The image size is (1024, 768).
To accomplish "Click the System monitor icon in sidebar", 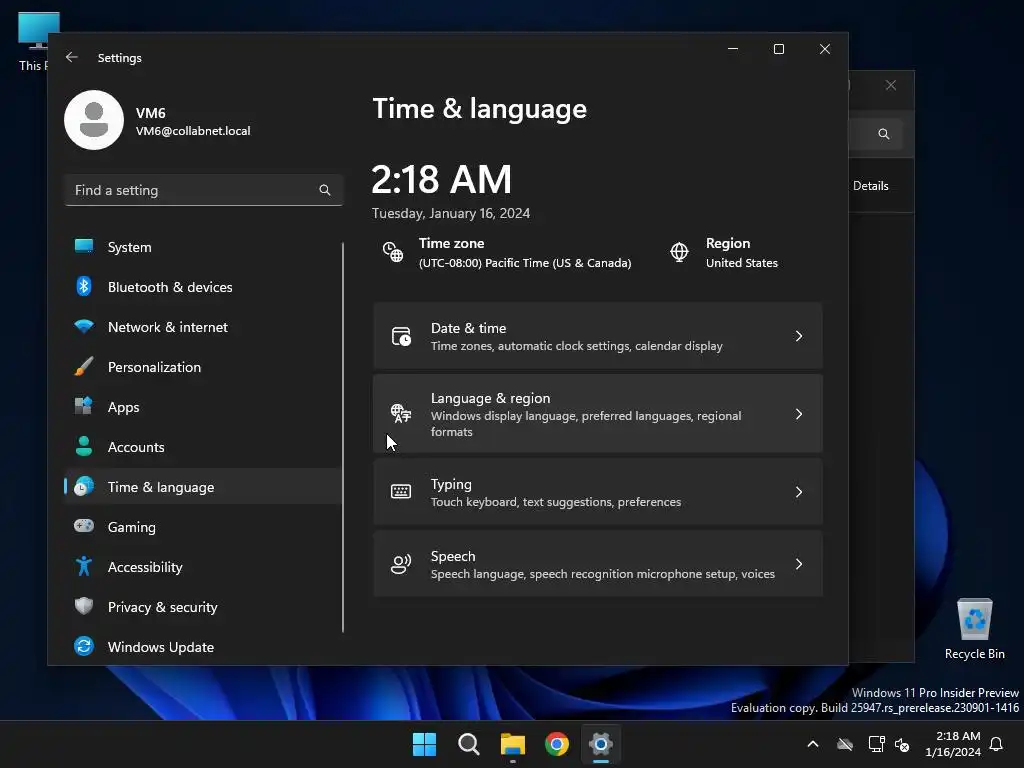I will pos(84,247).
